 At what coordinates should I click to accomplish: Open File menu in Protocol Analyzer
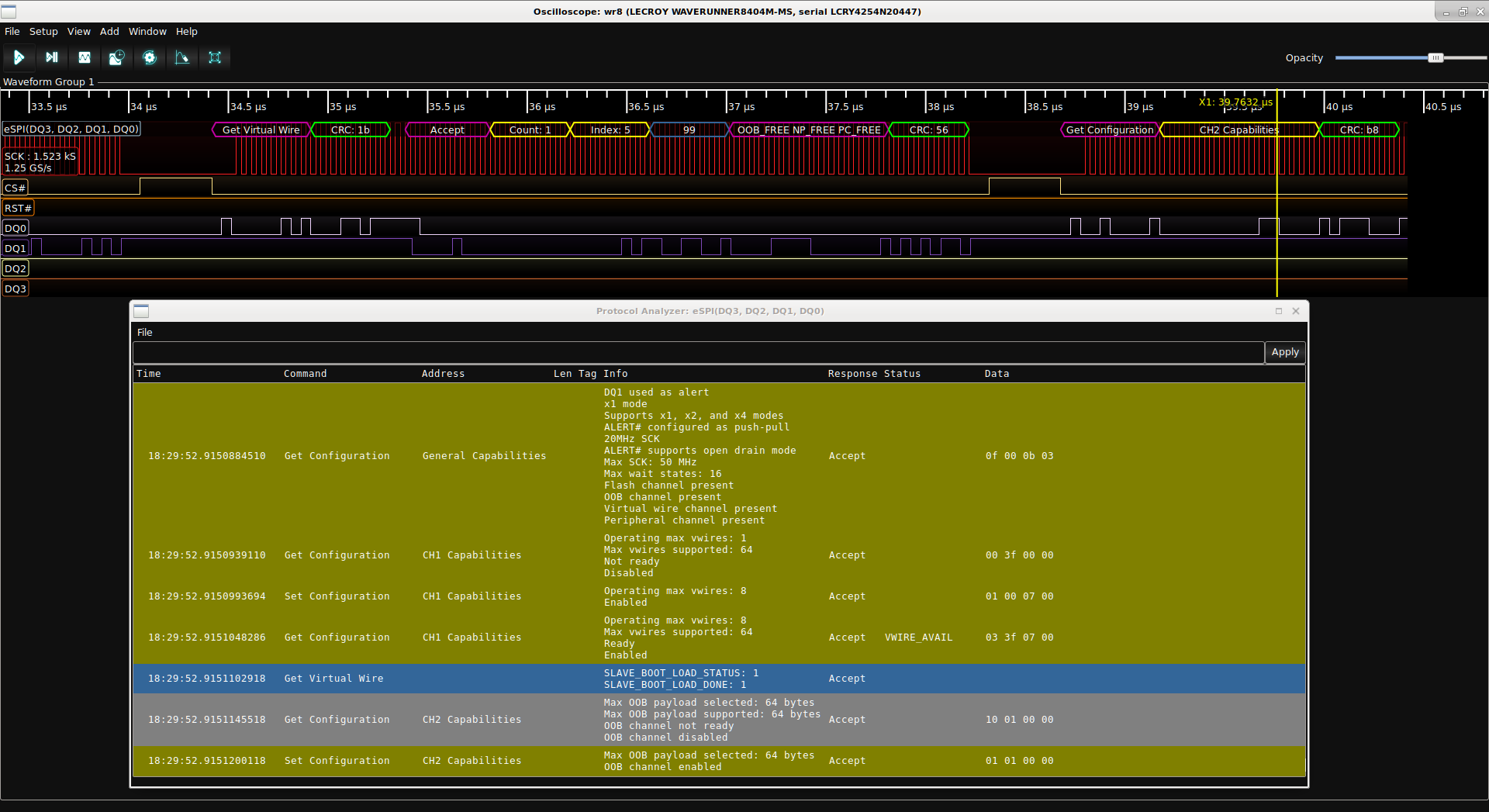pos(145,332)
